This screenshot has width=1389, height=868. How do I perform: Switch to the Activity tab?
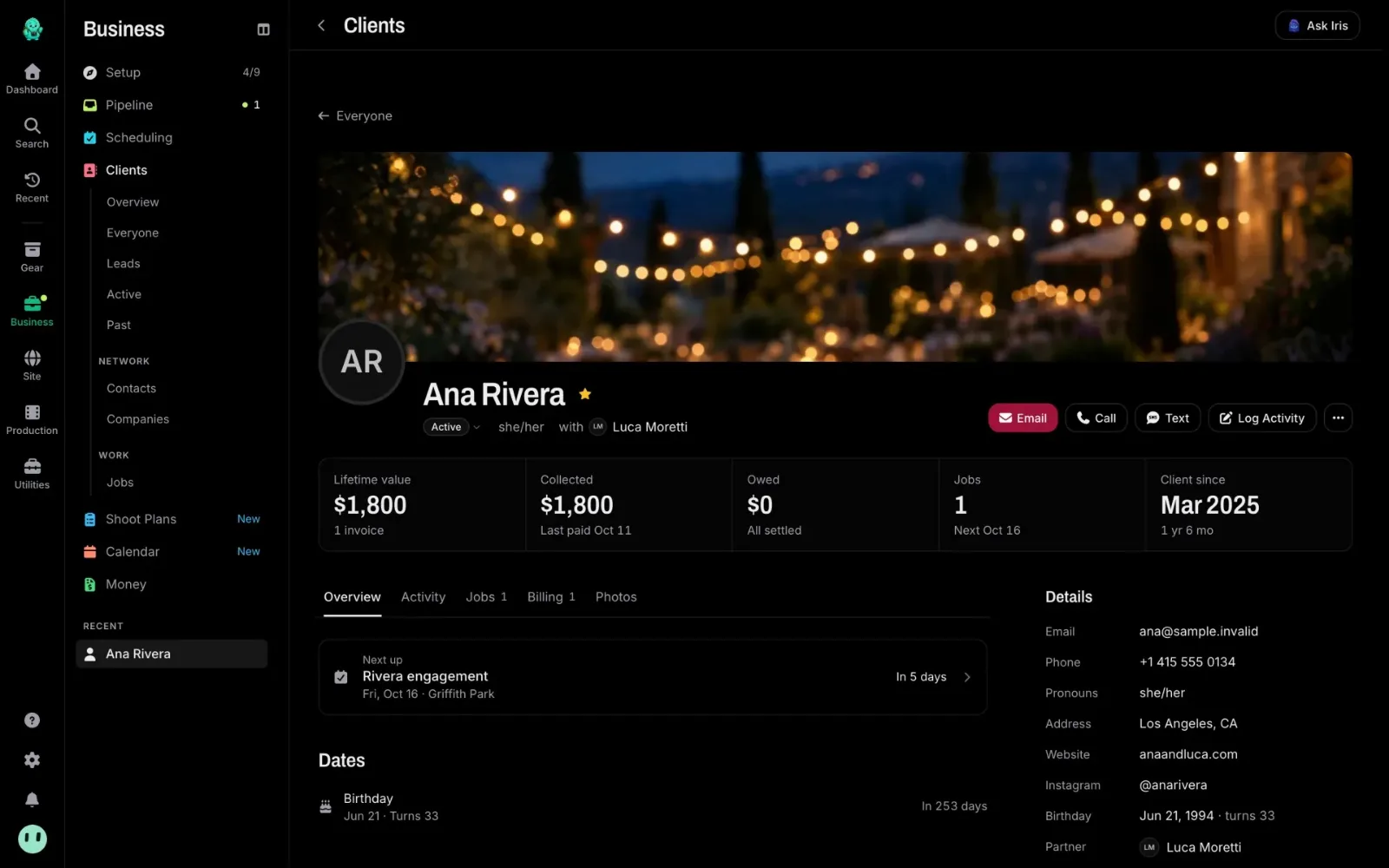[x=423, y=597]
